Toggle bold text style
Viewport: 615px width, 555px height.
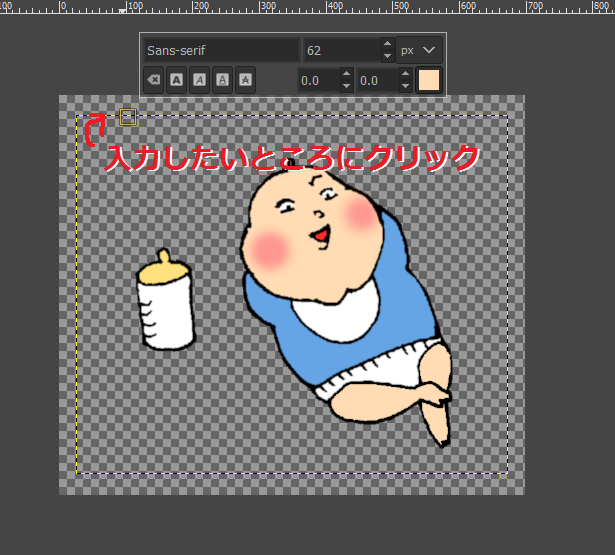(176, 80)
